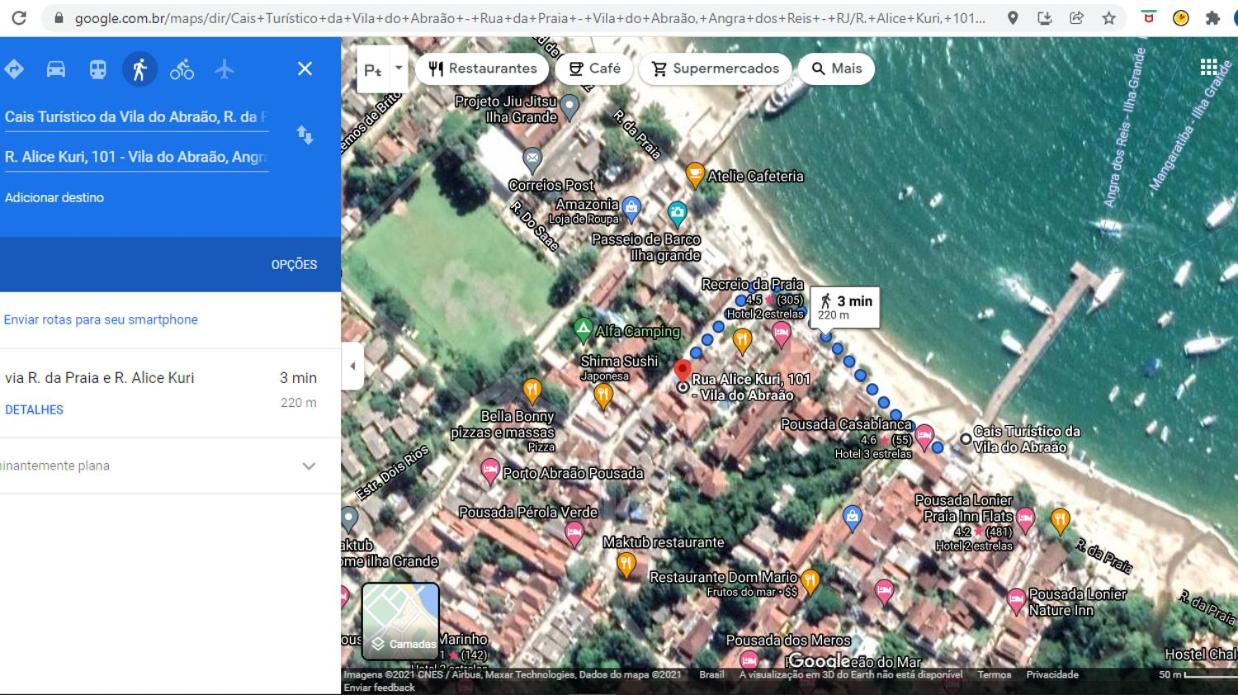
Task: Select the driving travel mode icon
Action: tap(56, 69)
